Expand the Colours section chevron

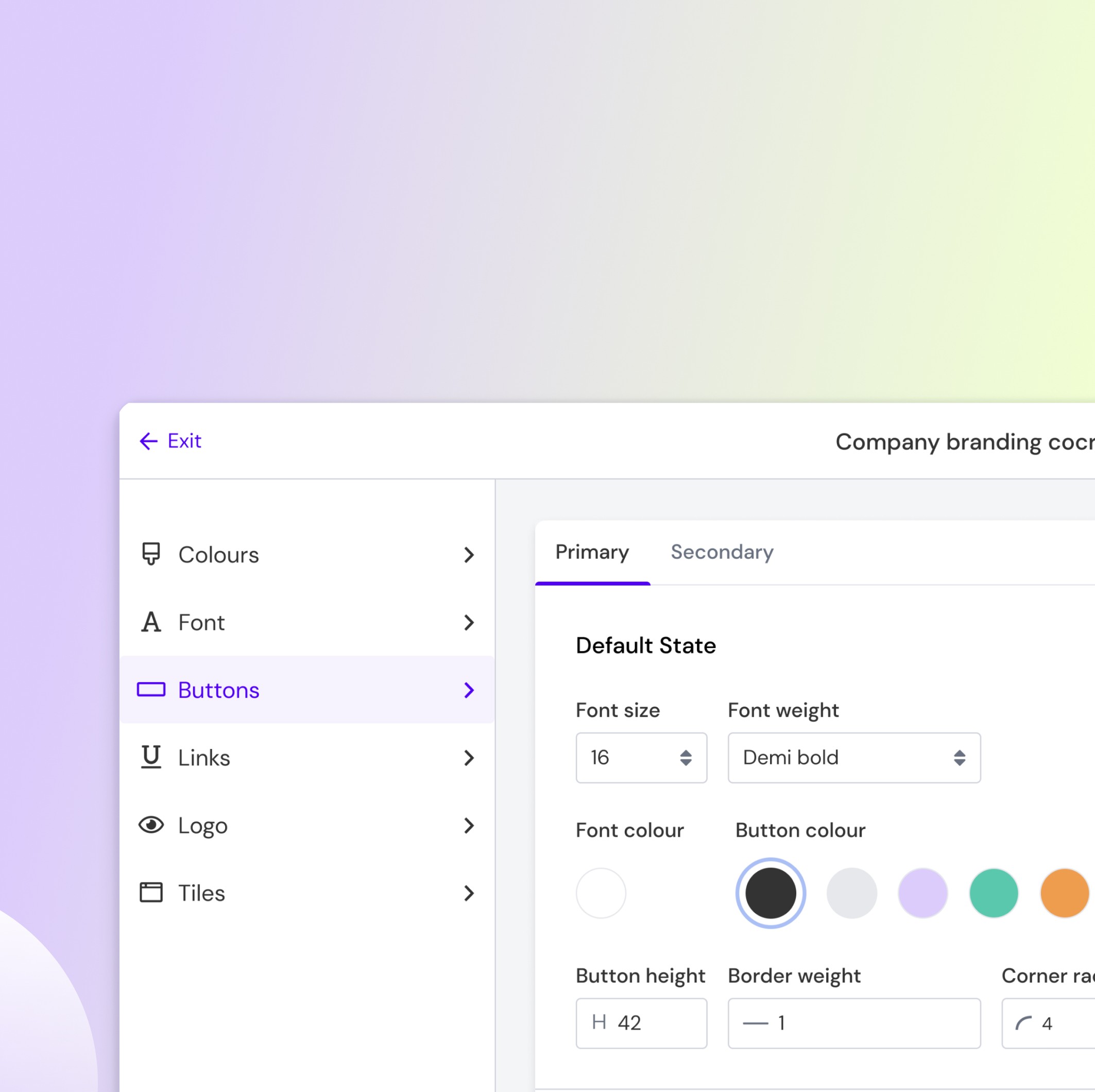click(x=469, y=555)
